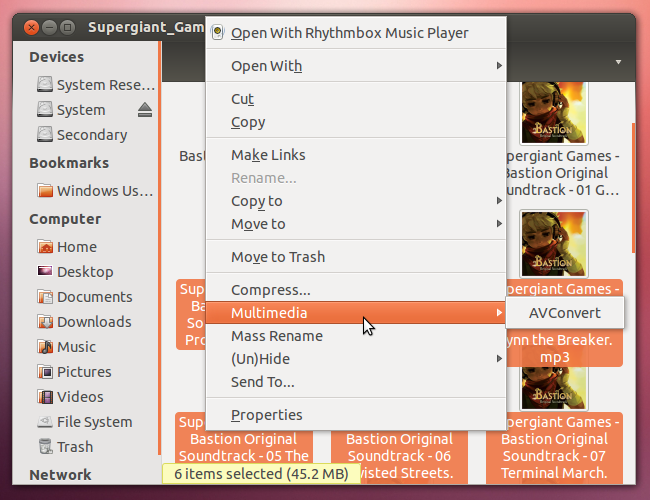Viewport: 650px width, 500px height.
Task: Go to Desktop in sidebar
Action: pos(85,272)
